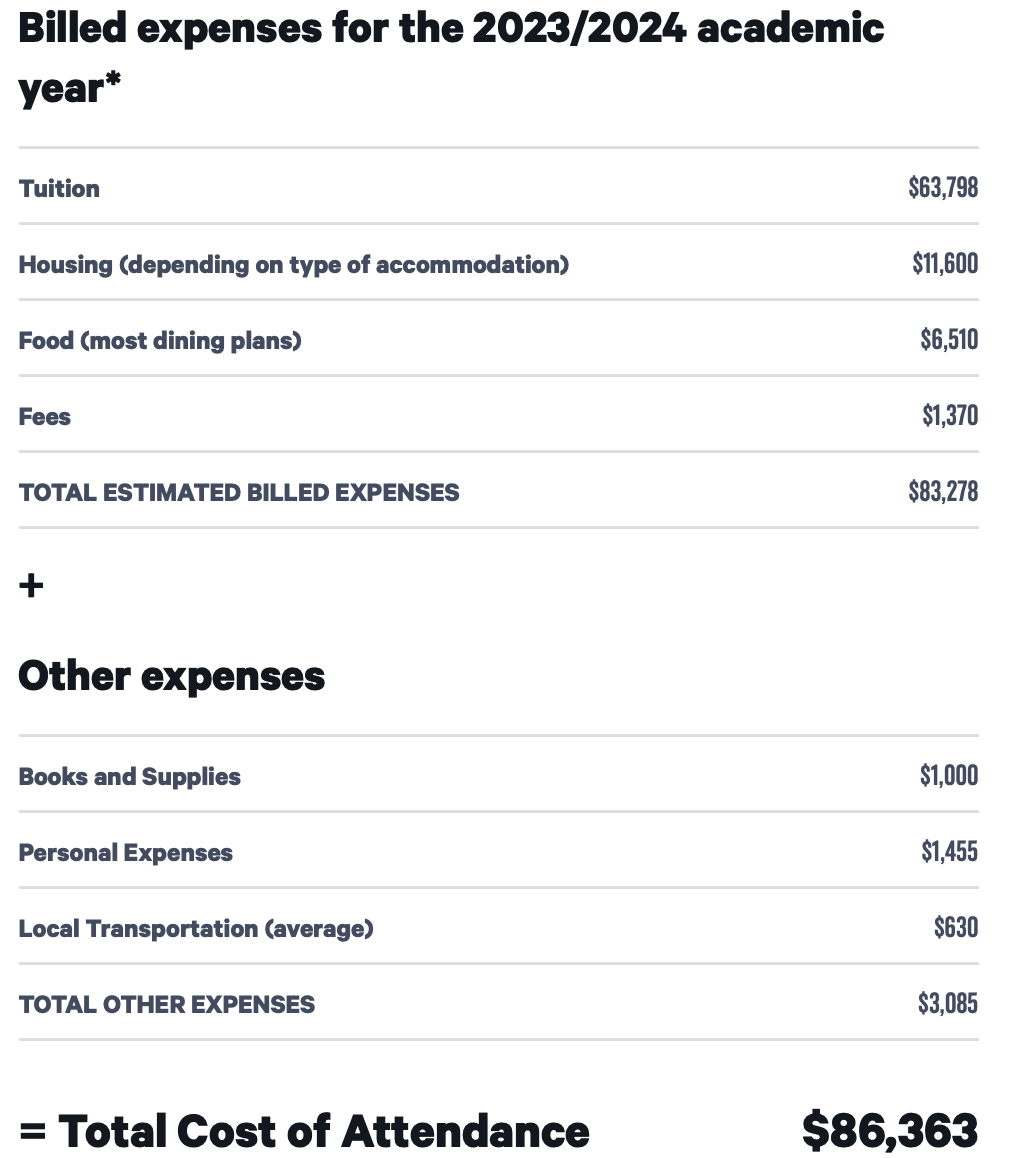
Task: Click the $86,363 total cost figure
Action: tap(890, 1130)
